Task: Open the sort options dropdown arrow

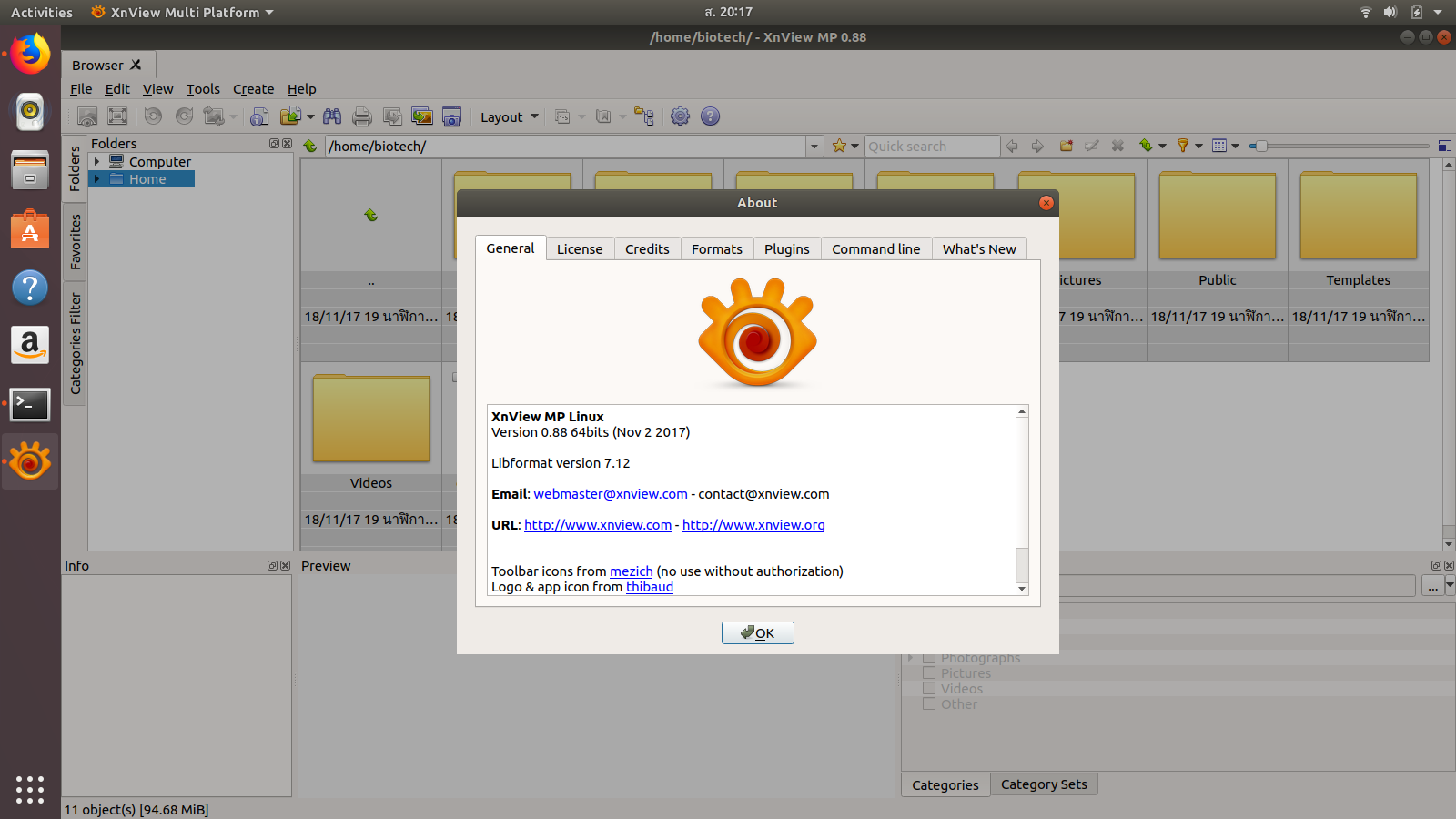Action: (1162, 147)
